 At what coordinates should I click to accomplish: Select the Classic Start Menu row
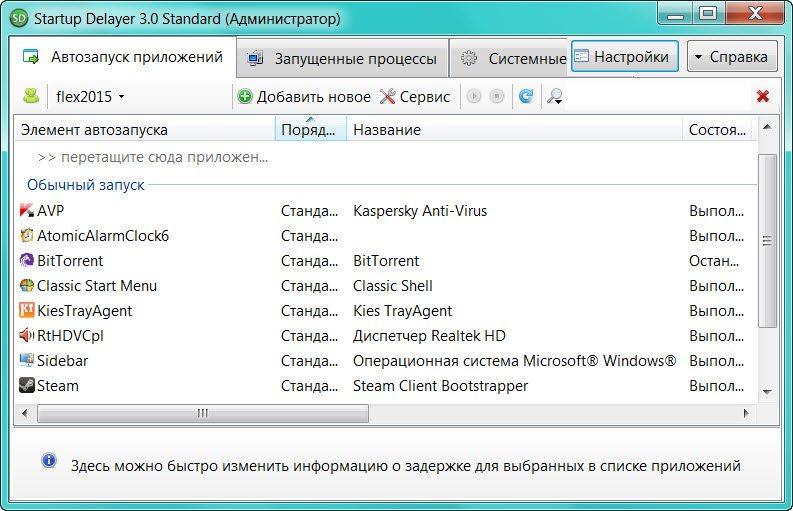(x=385, y=286)
